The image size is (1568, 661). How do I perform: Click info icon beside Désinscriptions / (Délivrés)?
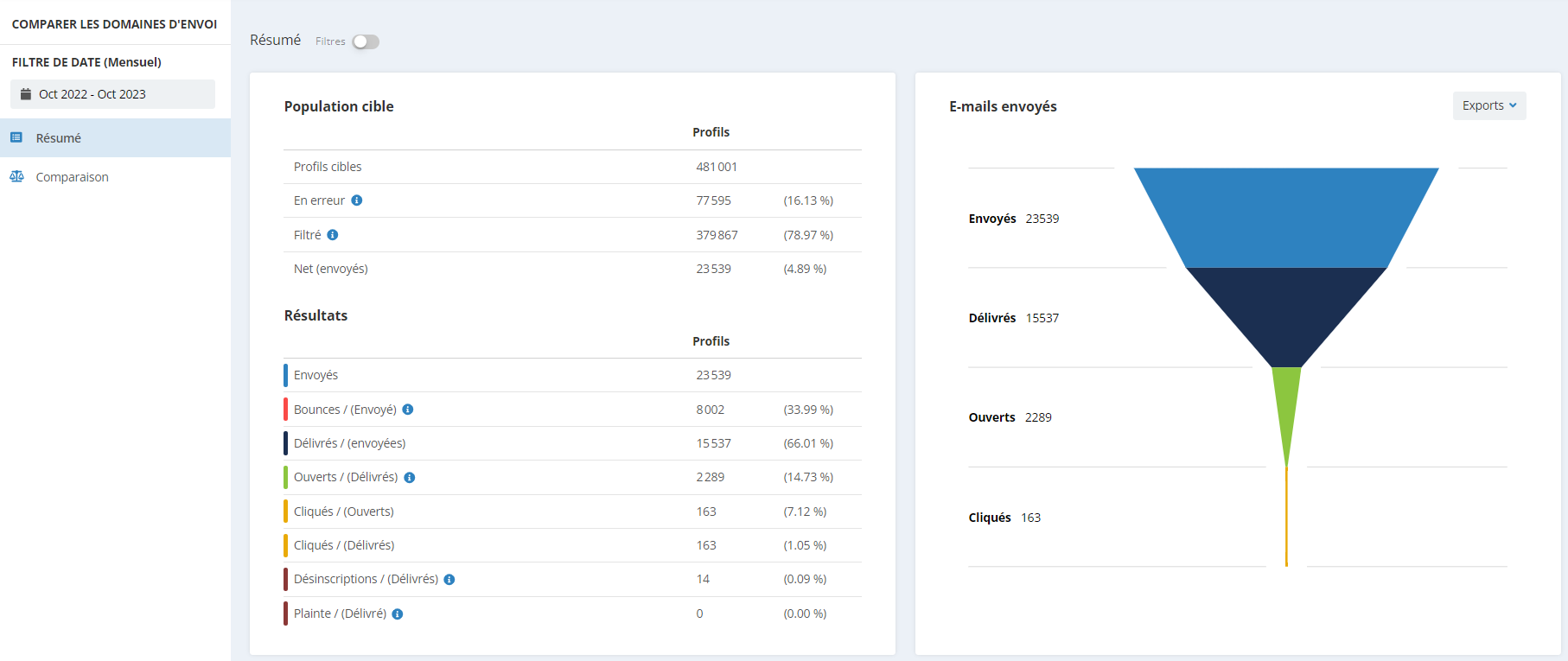pos(449,580)
